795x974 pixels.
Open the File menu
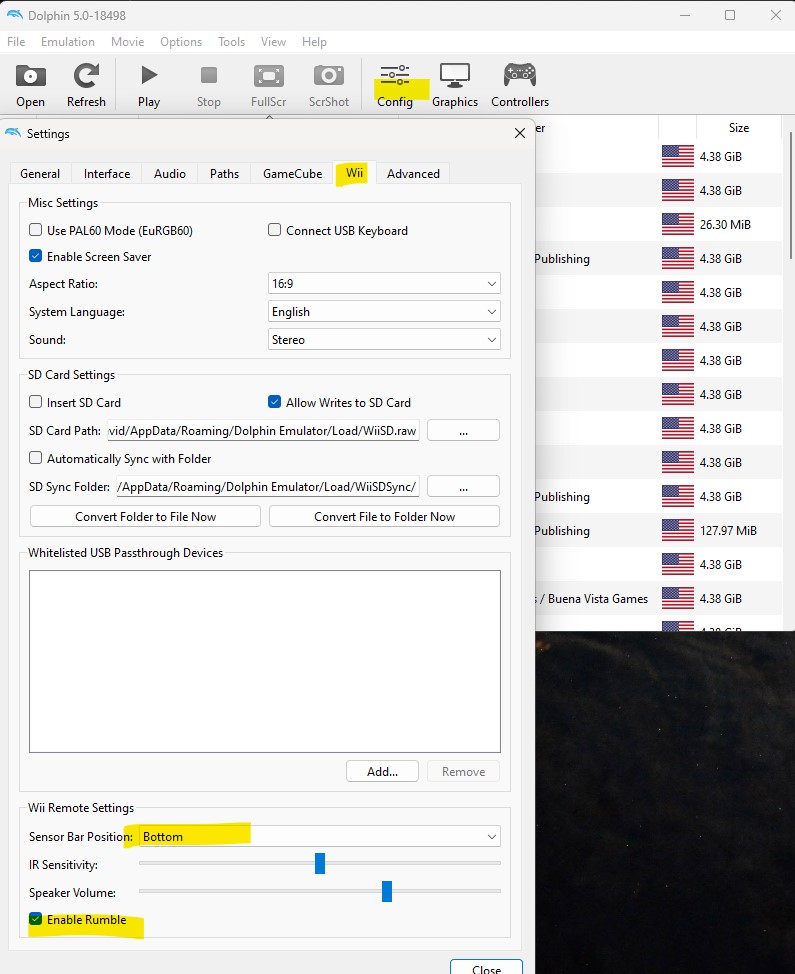pyautogui.click(x=16, y=42)
